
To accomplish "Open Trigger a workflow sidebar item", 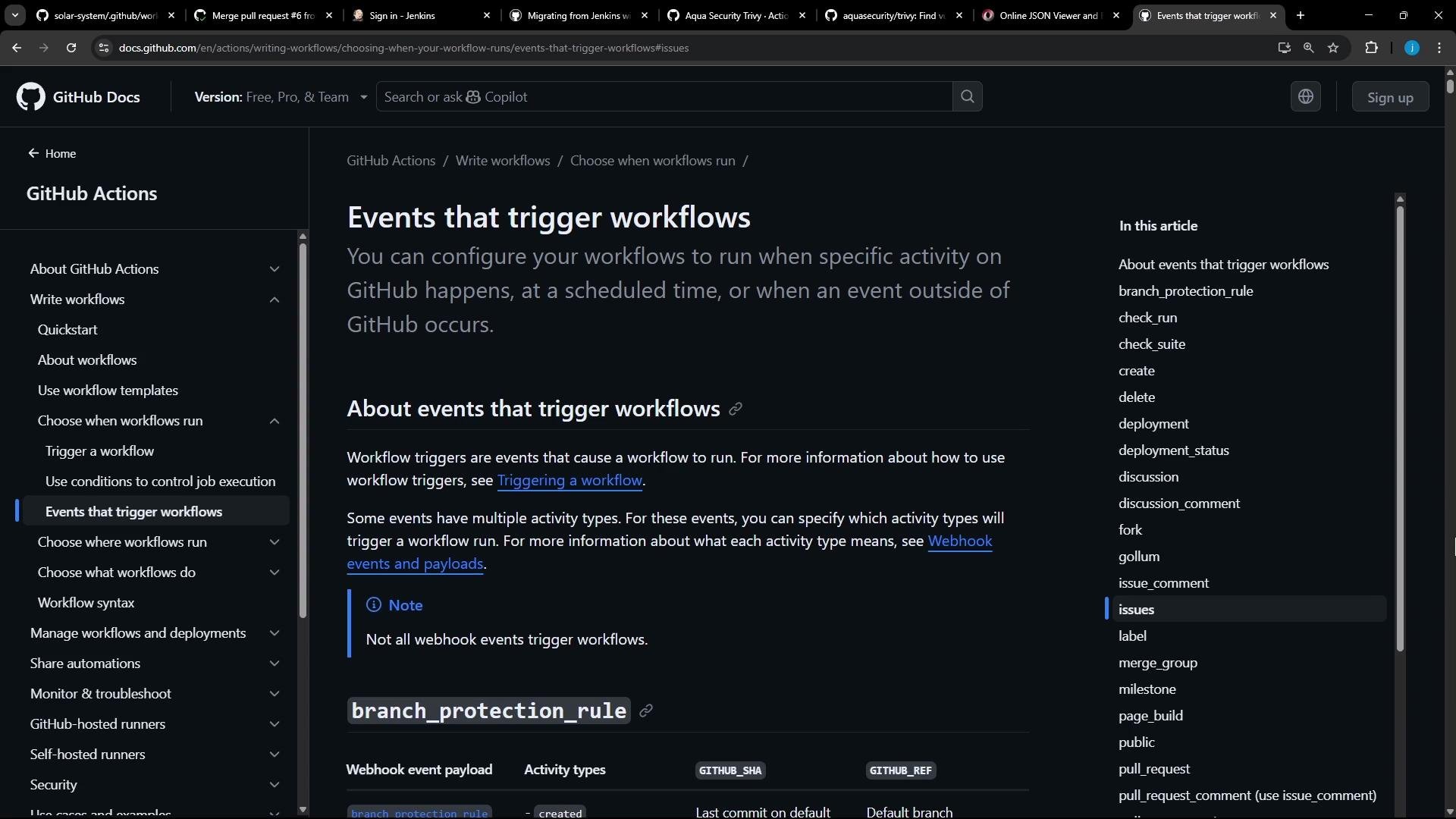I will pos(99,451).
